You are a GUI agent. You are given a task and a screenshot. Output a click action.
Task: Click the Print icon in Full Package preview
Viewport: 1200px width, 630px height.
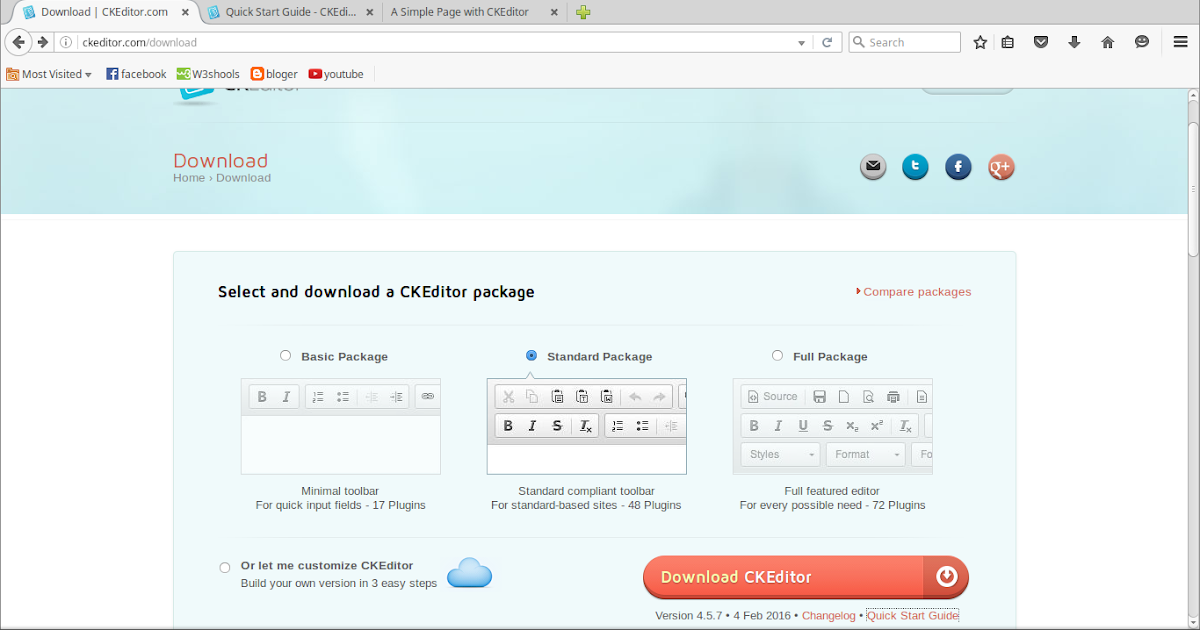point(893,396)
